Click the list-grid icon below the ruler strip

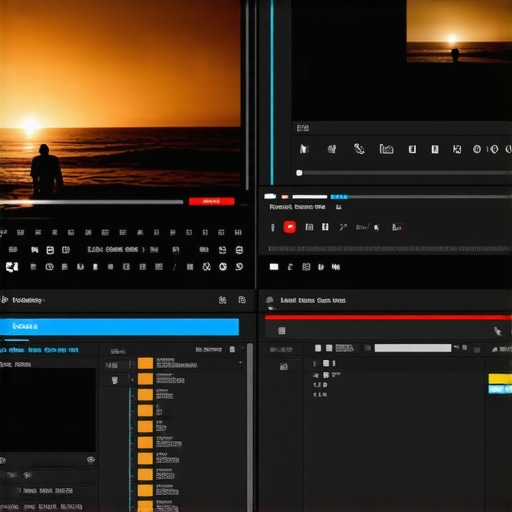(x=306, y=267)
